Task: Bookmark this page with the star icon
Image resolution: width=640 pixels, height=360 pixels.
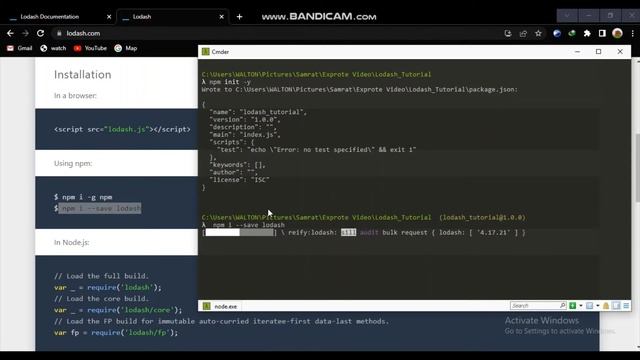Action: point(538,33)
